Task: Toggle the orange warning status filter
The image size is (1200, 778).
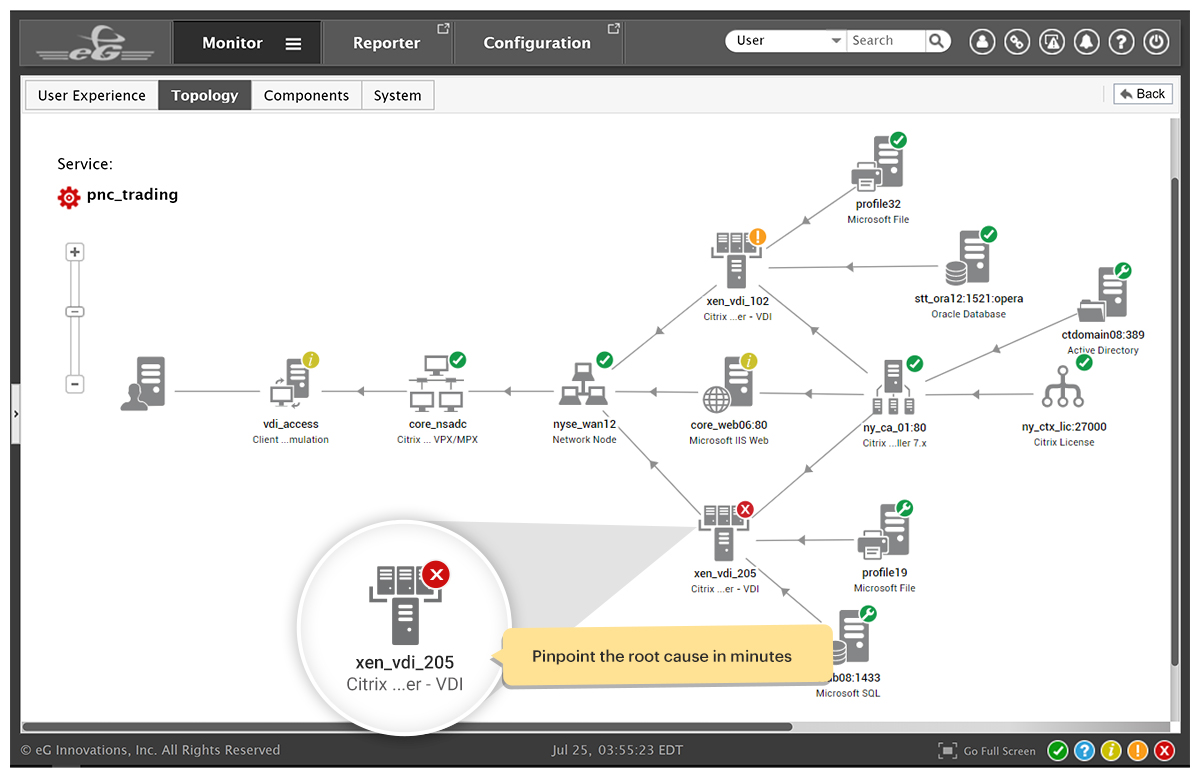Action: [x=1138, y=750]
